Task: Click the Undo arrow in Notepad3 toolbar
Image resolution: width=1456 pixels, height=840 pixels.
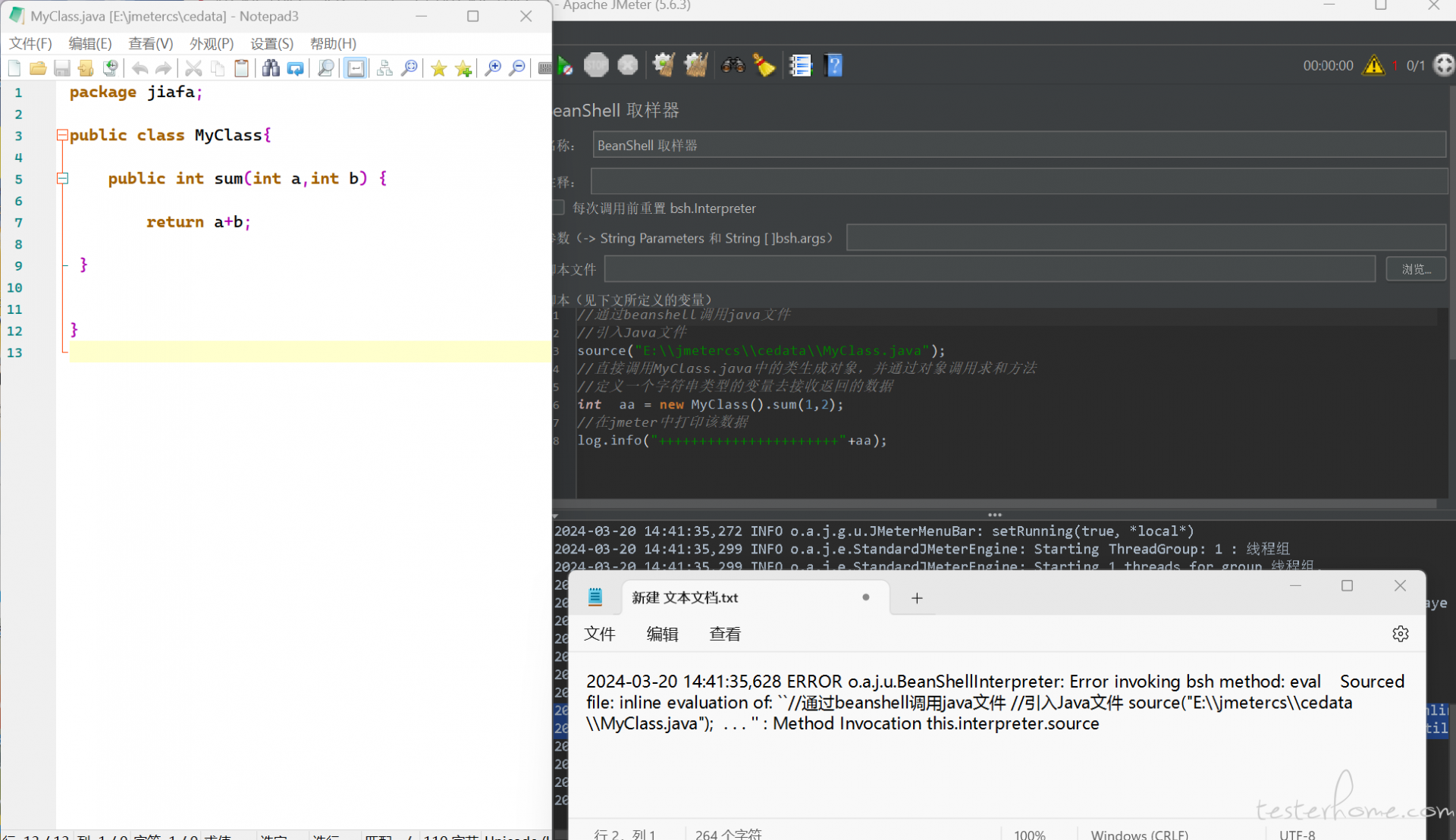Action: [x=140, y=68]
